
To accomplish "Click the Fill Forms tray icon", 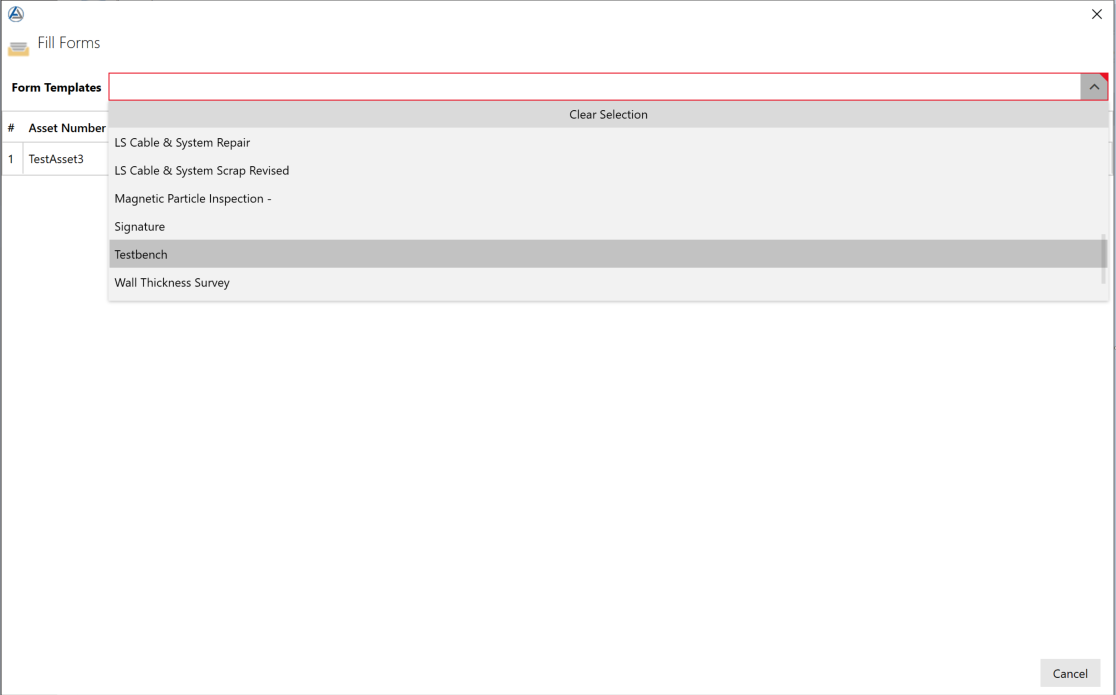I will point(18,48).
